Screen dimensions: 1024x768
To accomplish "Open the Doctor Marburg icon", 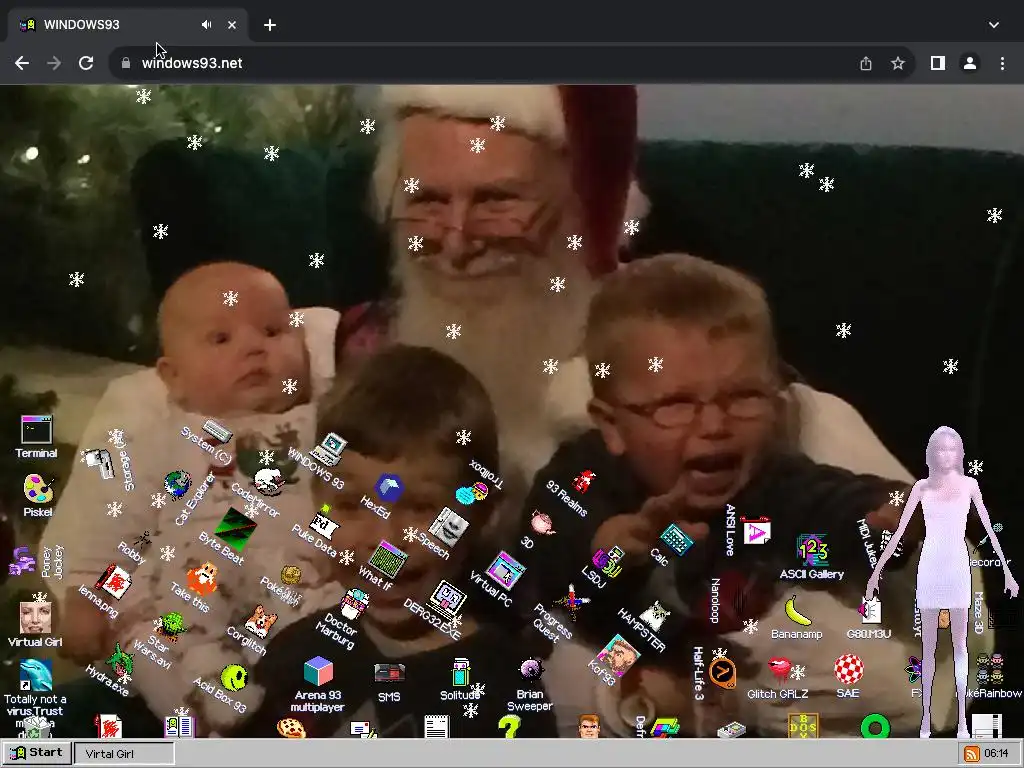I will point(356,604).
